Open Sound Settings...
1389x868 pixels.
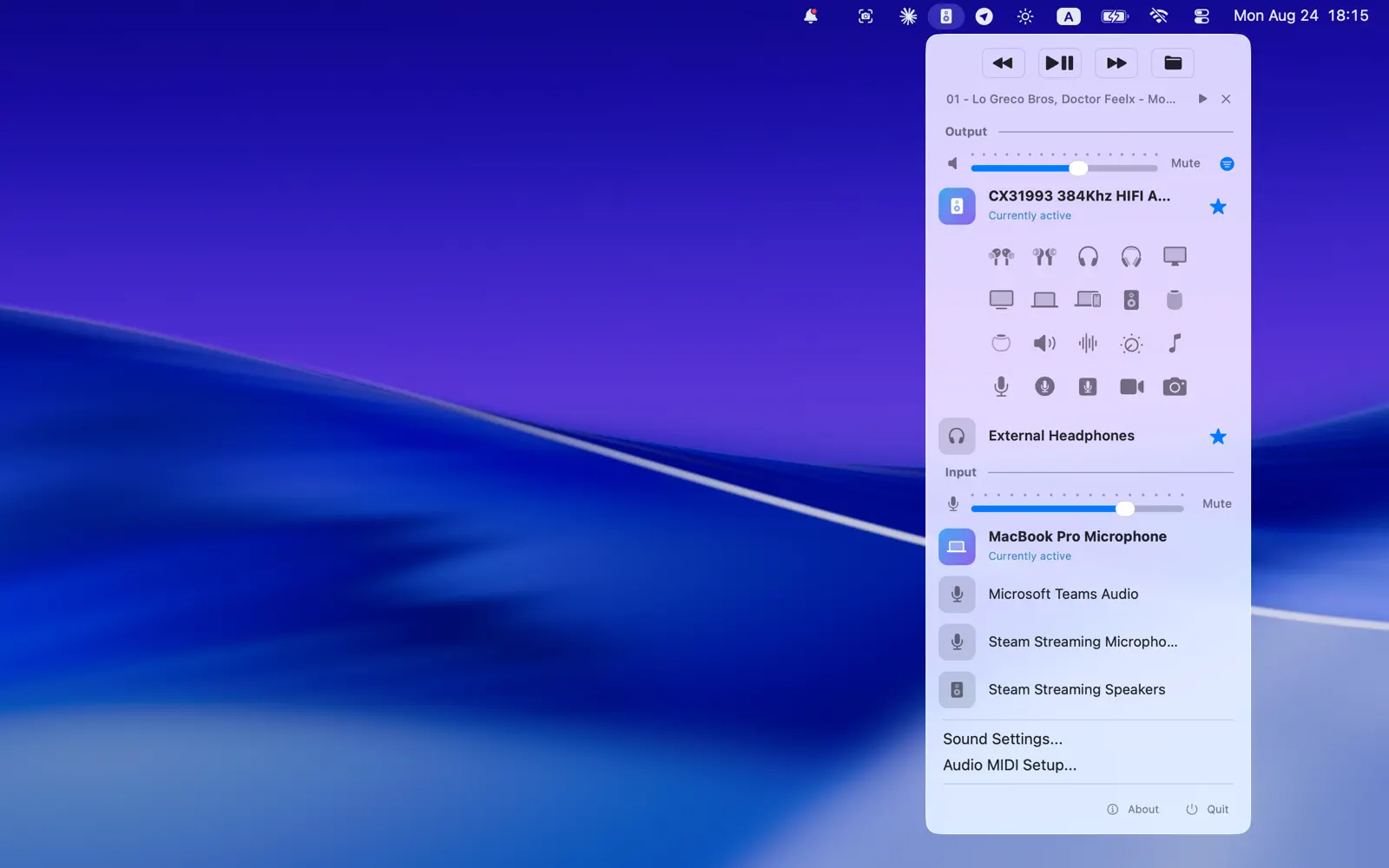(x=1003, y=739)
